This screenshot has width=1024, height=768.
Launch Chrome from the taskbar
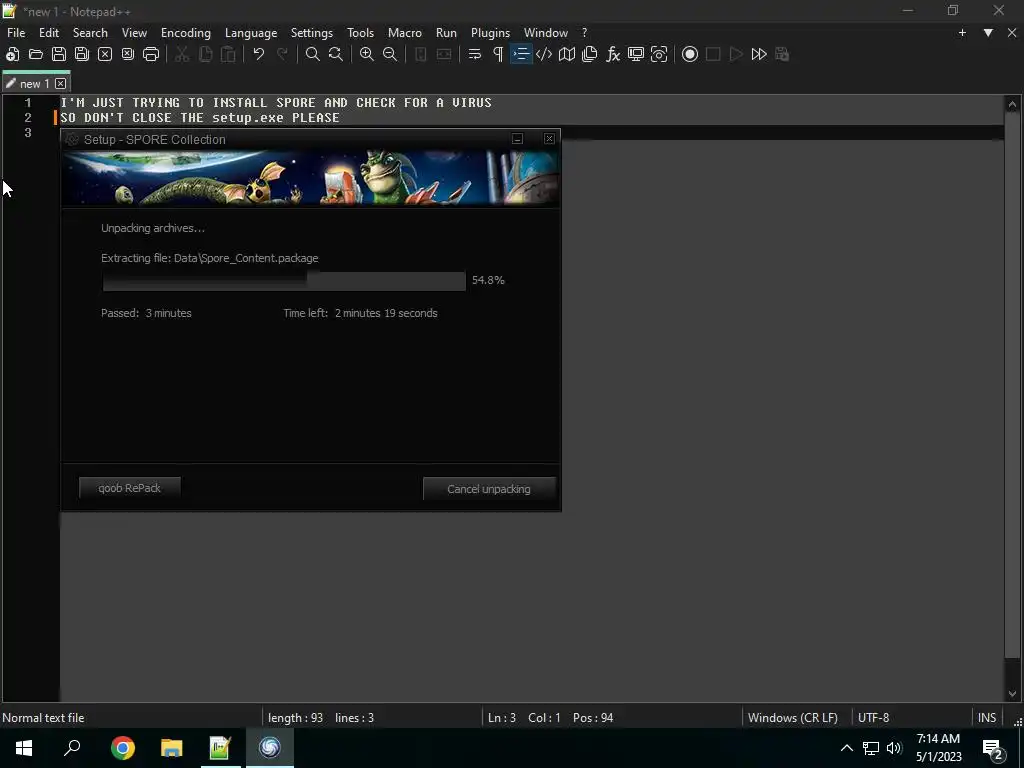[x=123, y=747]
